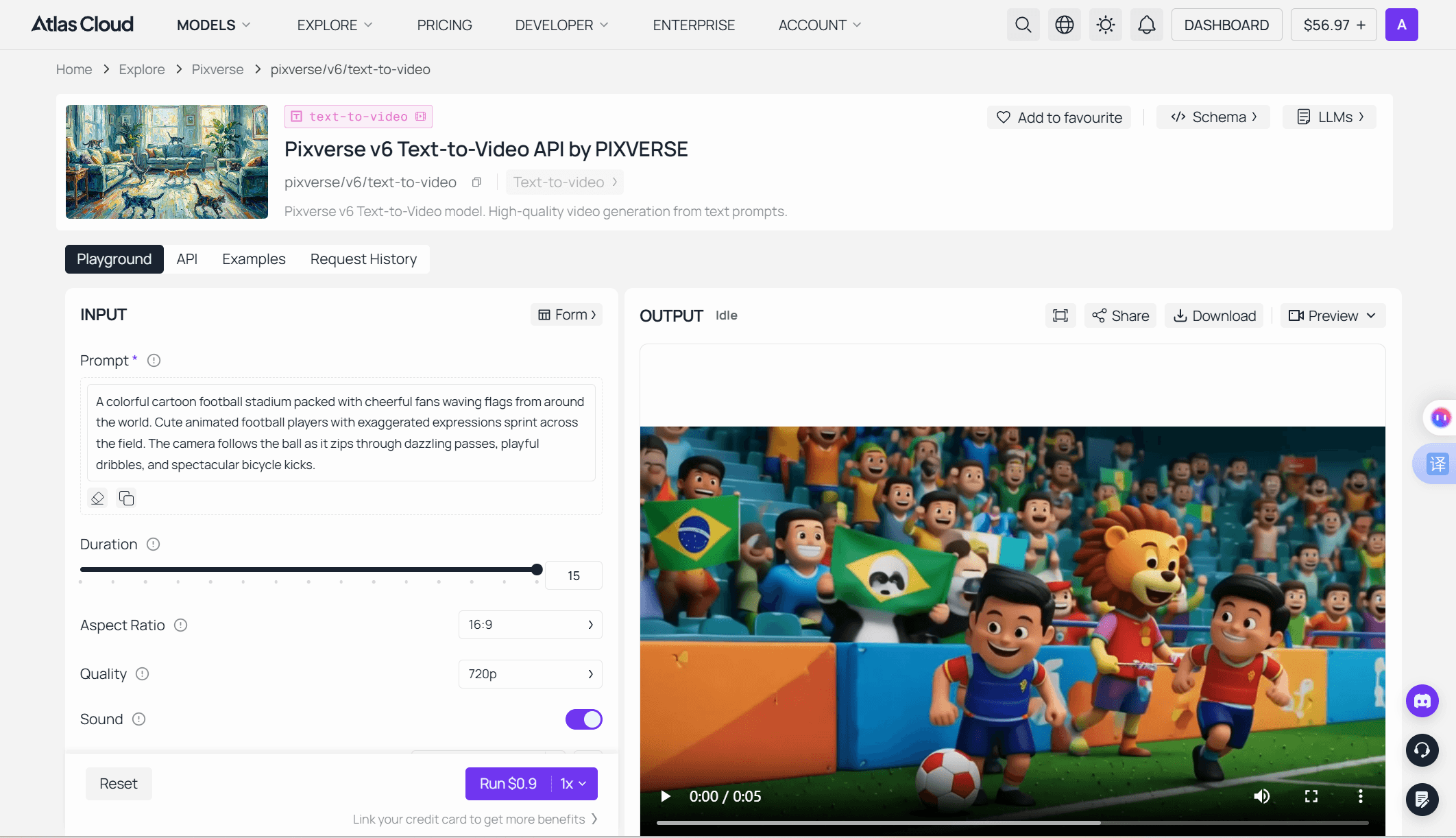Expand the ACCOUNT menu
This screenshot has height=838, width=1456.
click(820, 25)
